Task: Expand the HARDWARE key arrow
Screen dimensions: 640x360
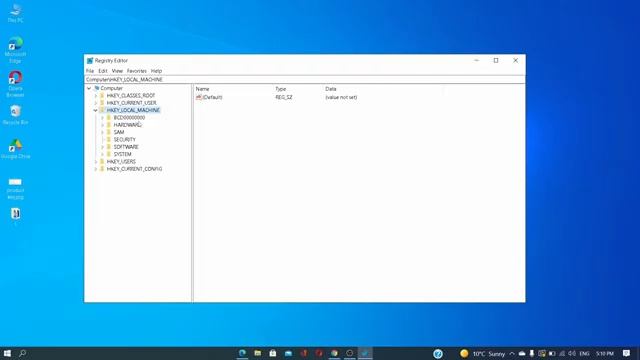Action: 102,125
